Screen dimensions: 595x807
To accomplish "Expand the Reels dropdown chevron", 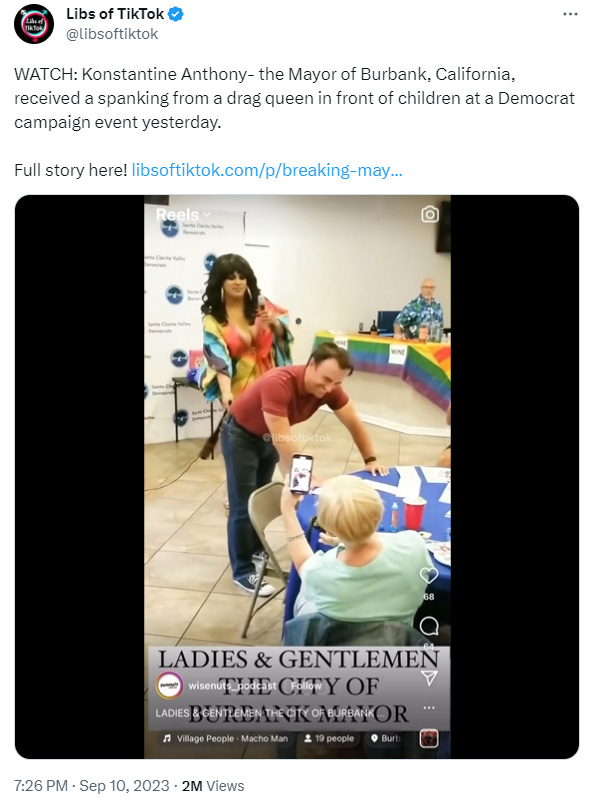I will coord(207,215).
